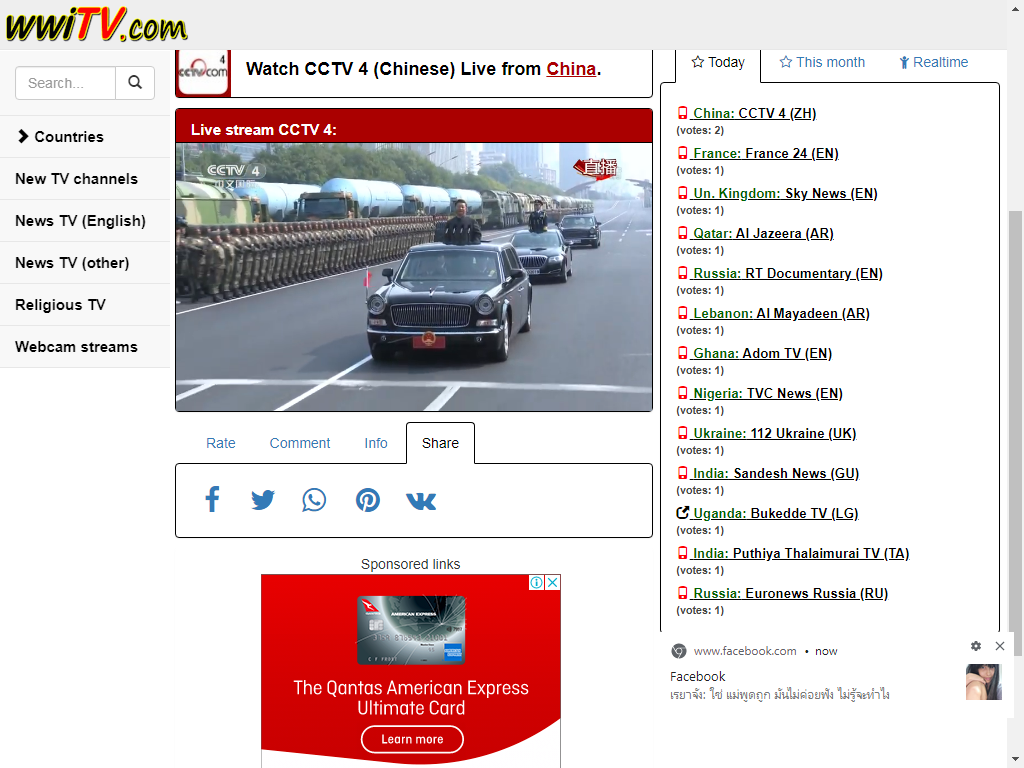Open Ghana: Adom TV (EN) link
The image size is (1024, 768).
[x=754, y=353]
